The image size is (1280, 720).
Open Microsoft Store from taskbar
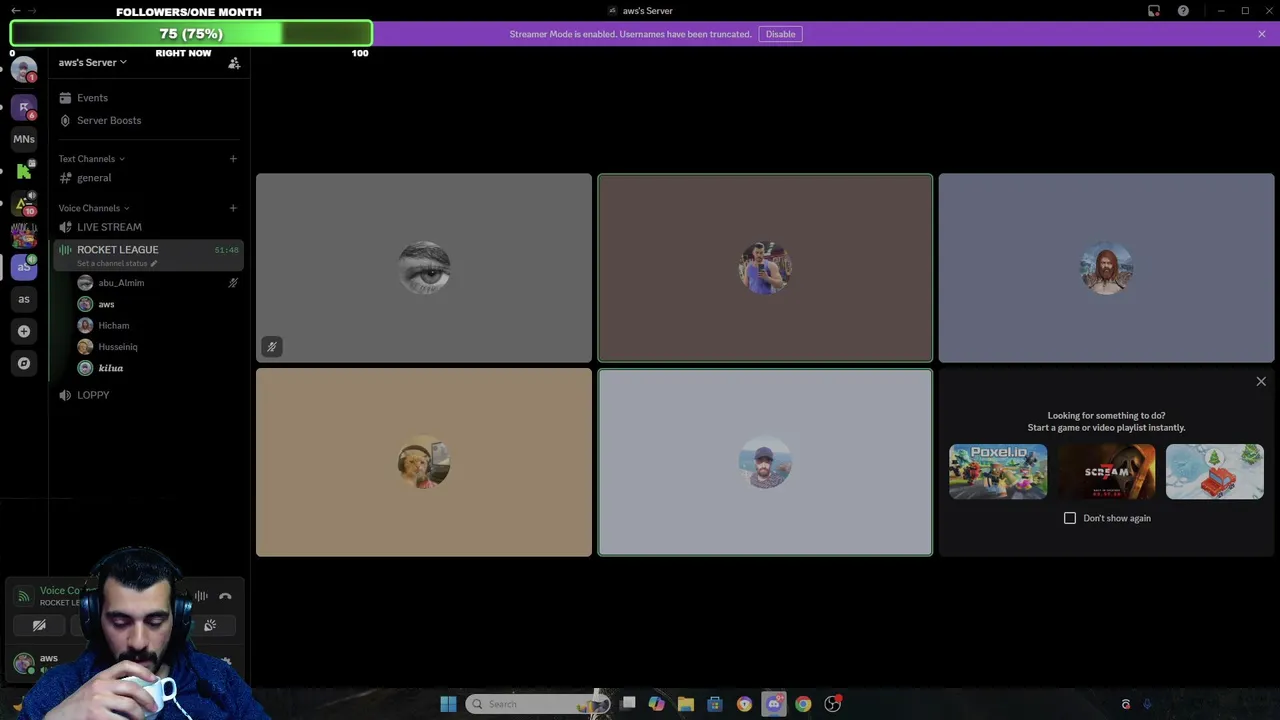715,704
